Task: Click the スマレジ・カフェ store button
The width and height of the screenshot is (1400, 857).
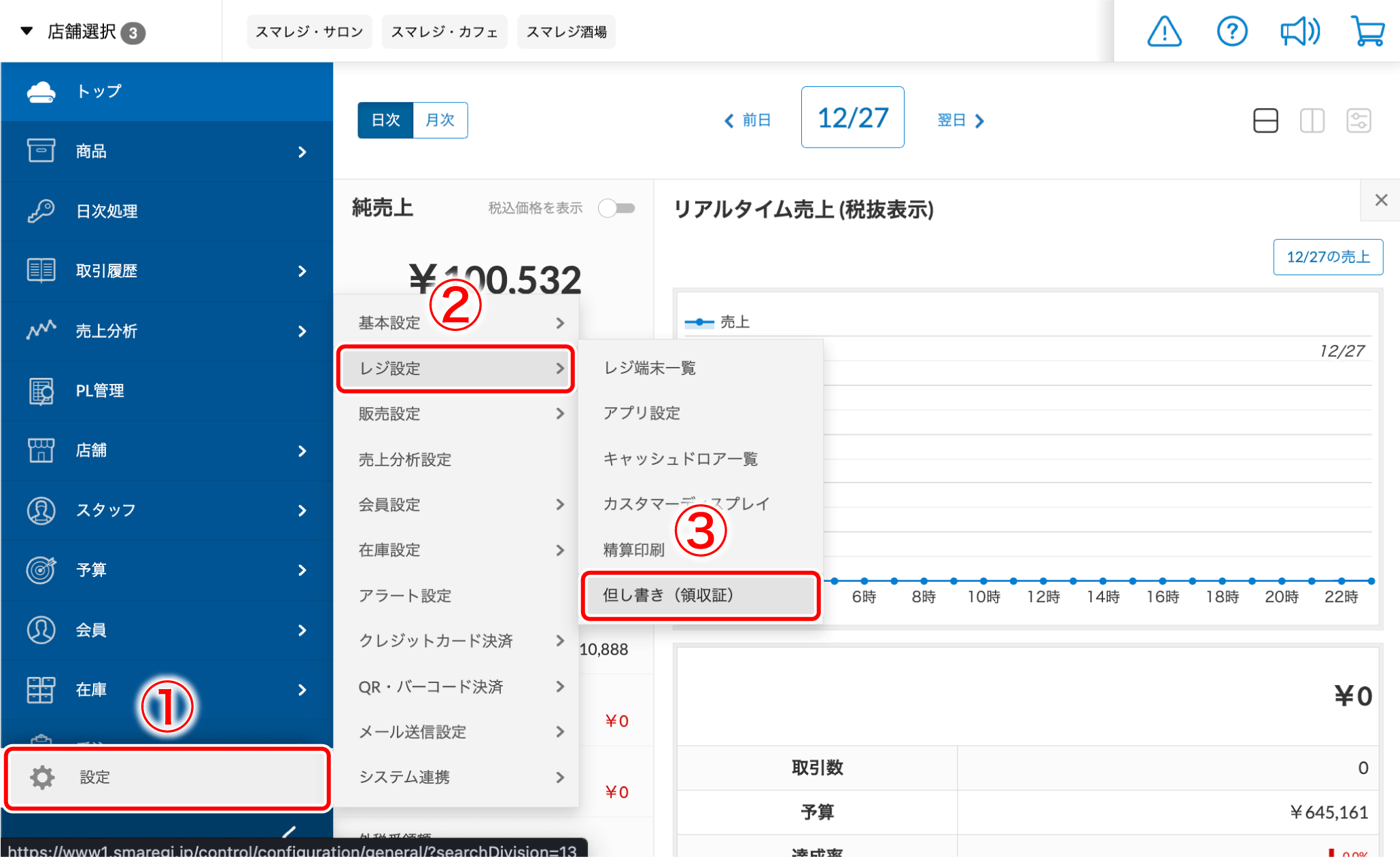Action: tap(444, 32)
